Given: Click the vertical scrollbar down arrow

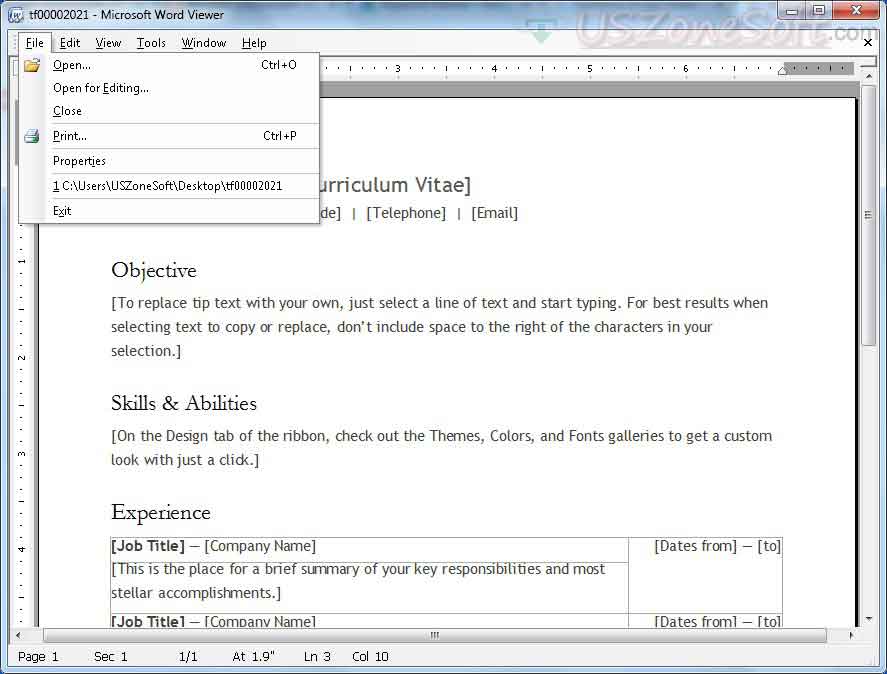Looking at the screenshot, I should [868, 620].
